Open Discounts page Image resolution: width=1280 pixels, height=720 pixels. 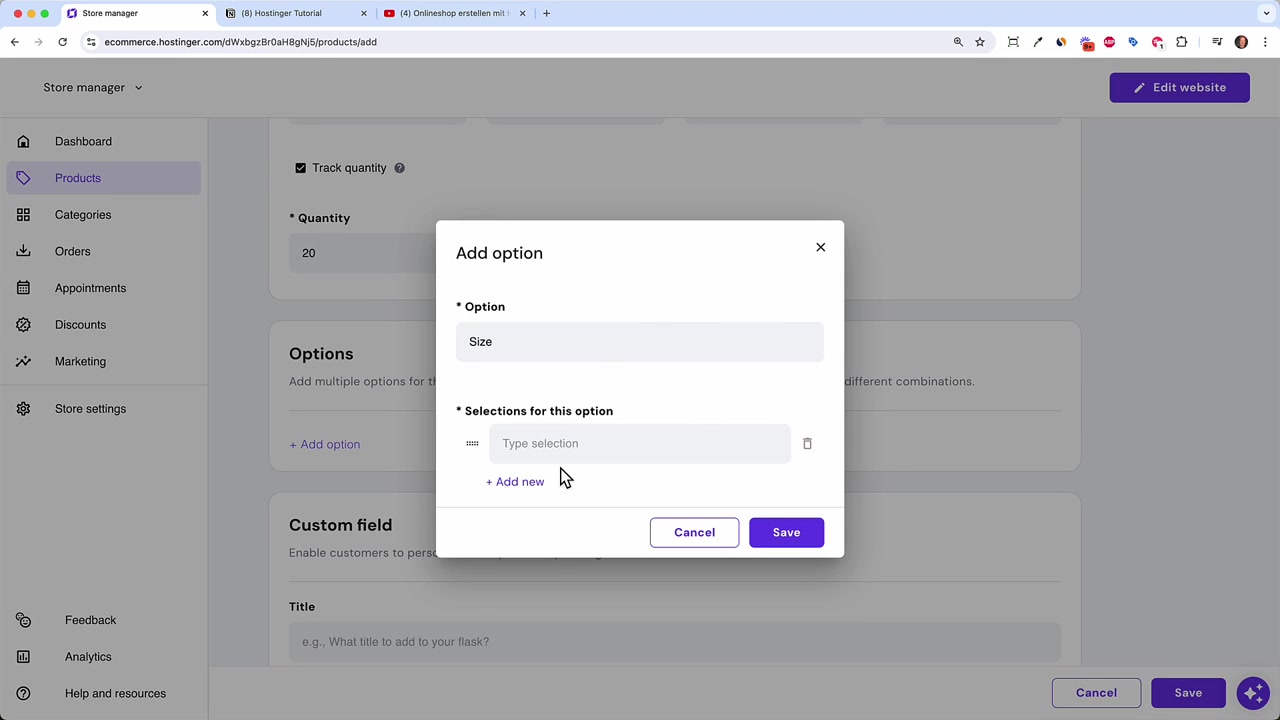80,325
